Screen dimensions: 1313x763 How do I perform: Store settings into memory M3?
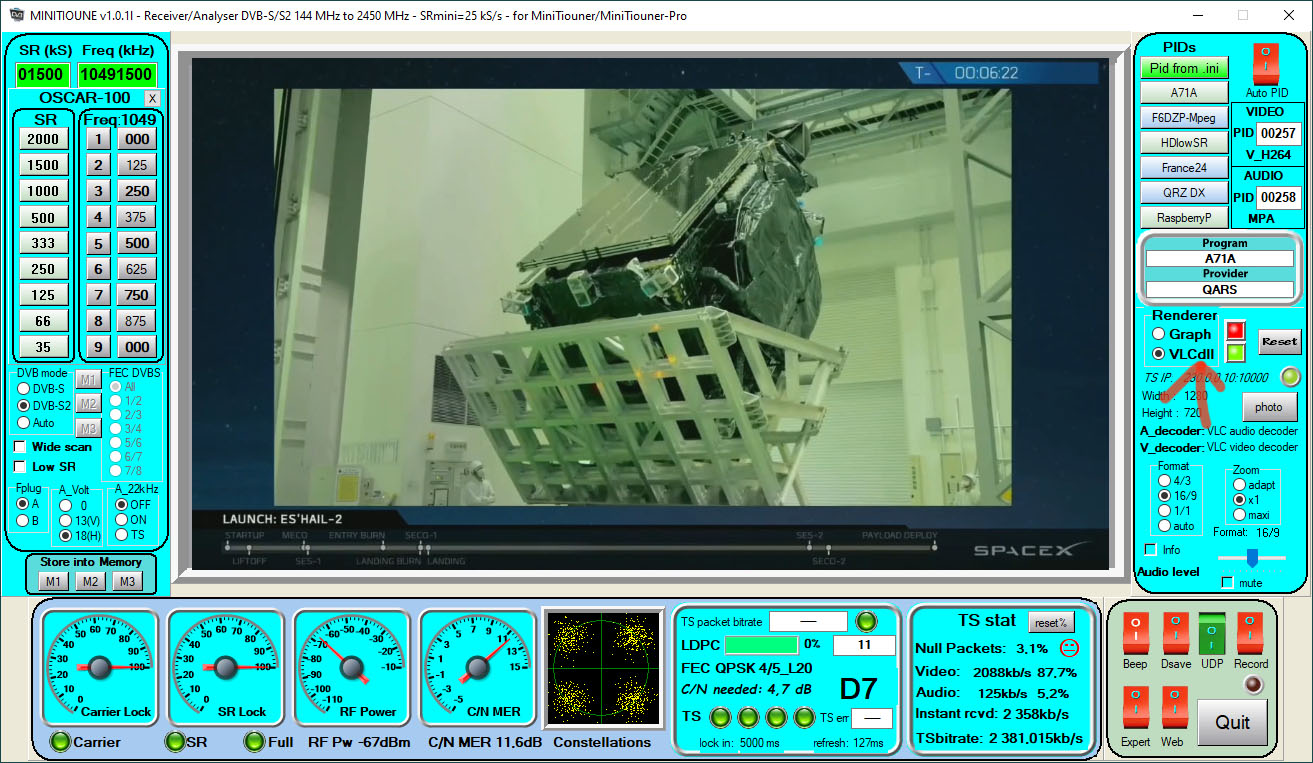tap(126, 582)
